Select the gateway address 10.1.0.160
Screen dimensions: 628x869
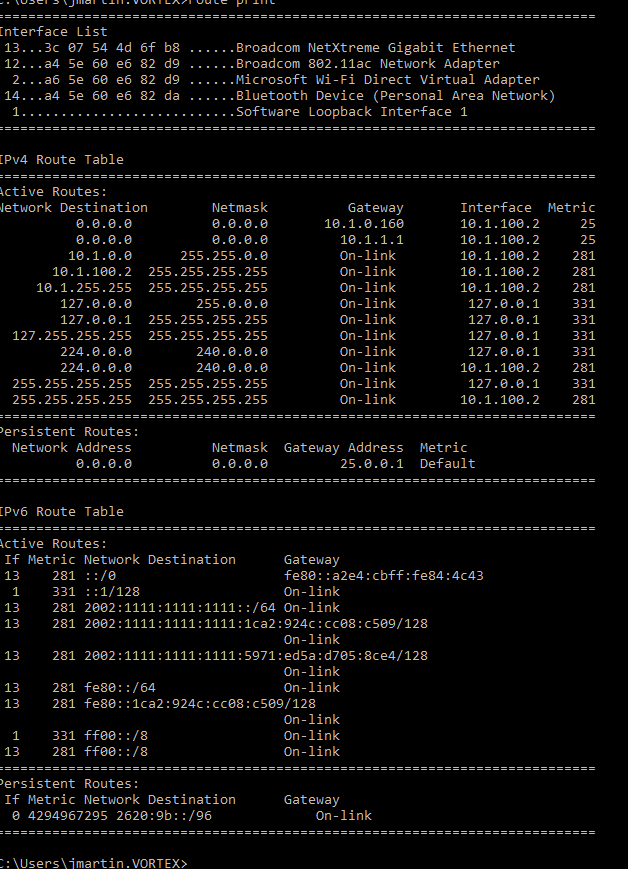[x=363, y=224]
